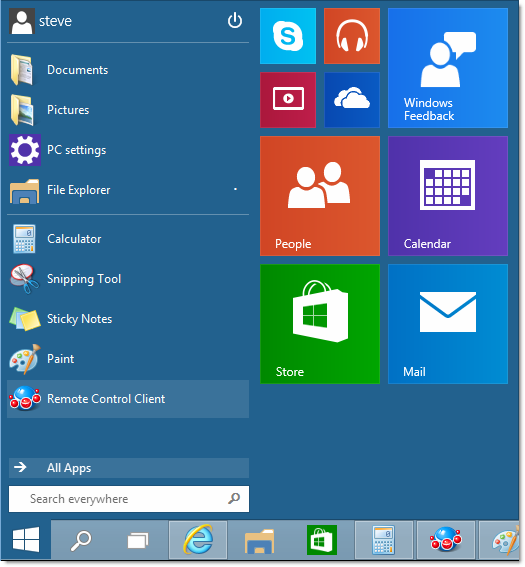Click Remote Control Client icon in menu
This screenshot has height=567, width=525.
point(25,398)
